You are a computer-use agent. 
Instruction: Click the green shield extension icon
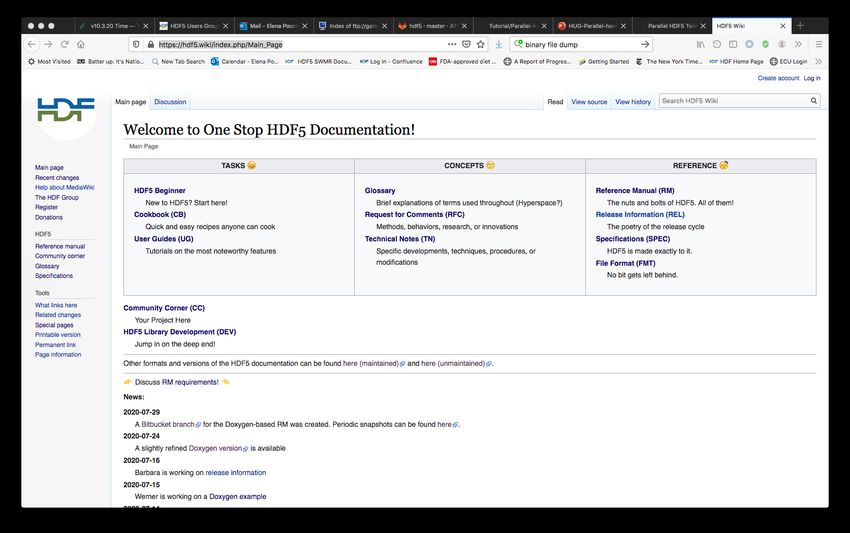765,44
